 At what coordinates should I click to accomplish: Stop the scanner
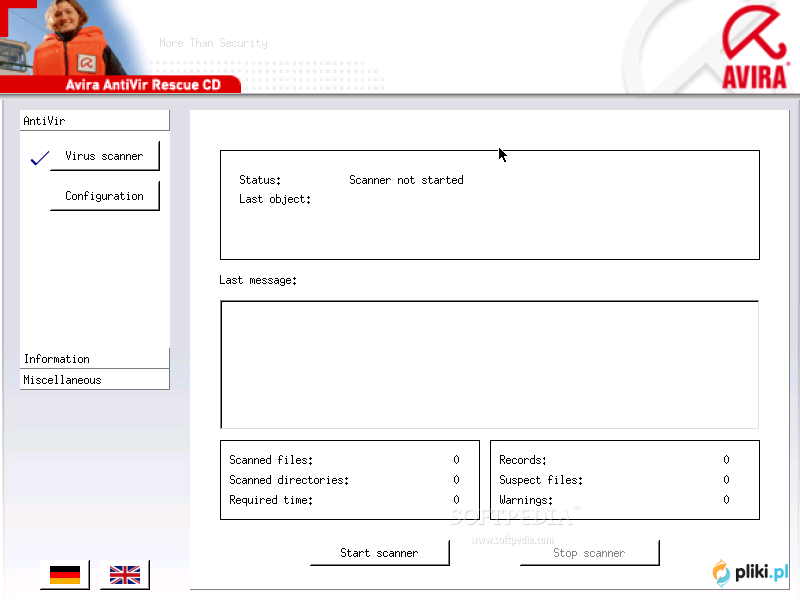(589, 553)
